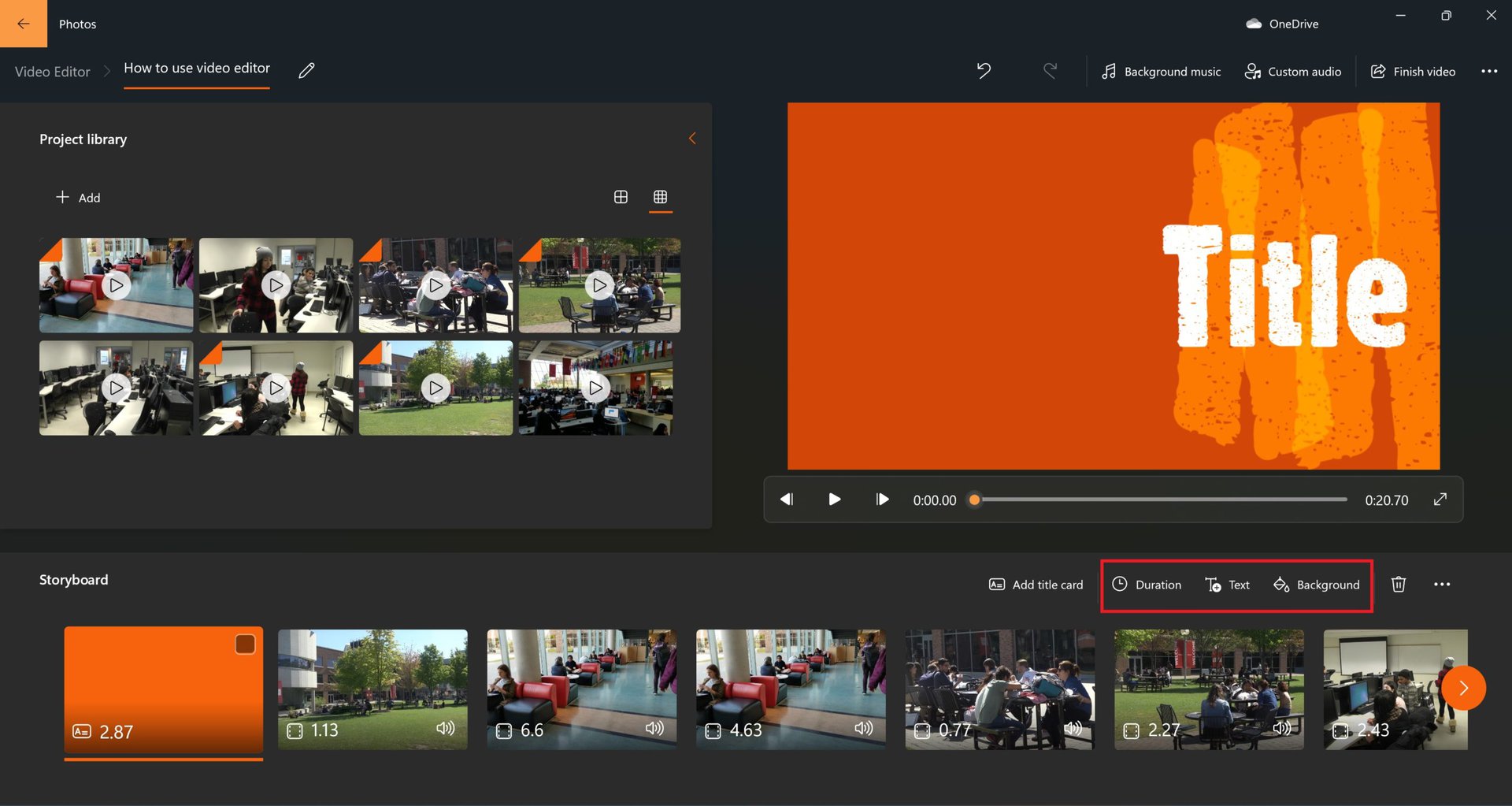Click Add title card in Storyboard

(x=1036, y=585)
